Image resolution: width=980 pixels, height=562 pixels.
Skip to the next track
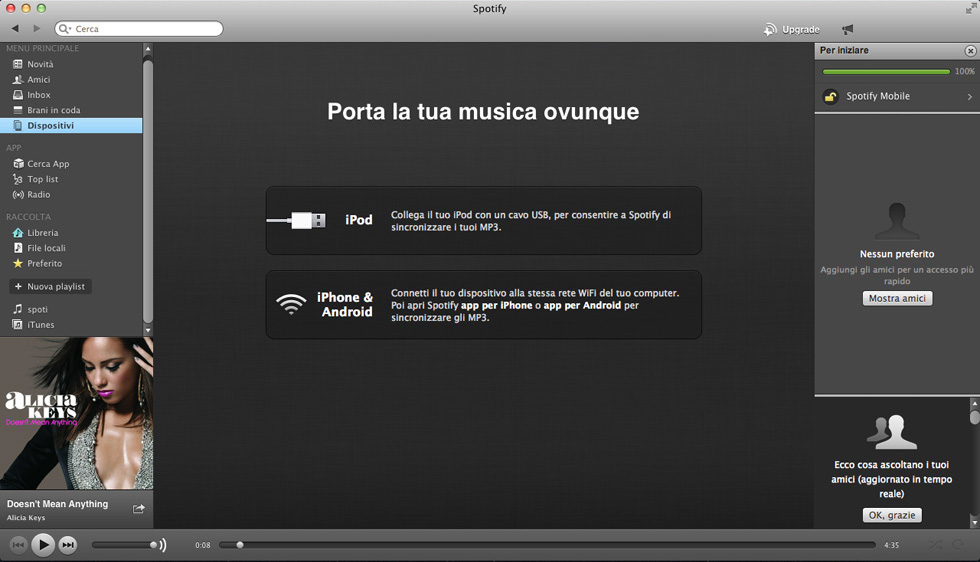pyautogui.click(x=68, y=545)
